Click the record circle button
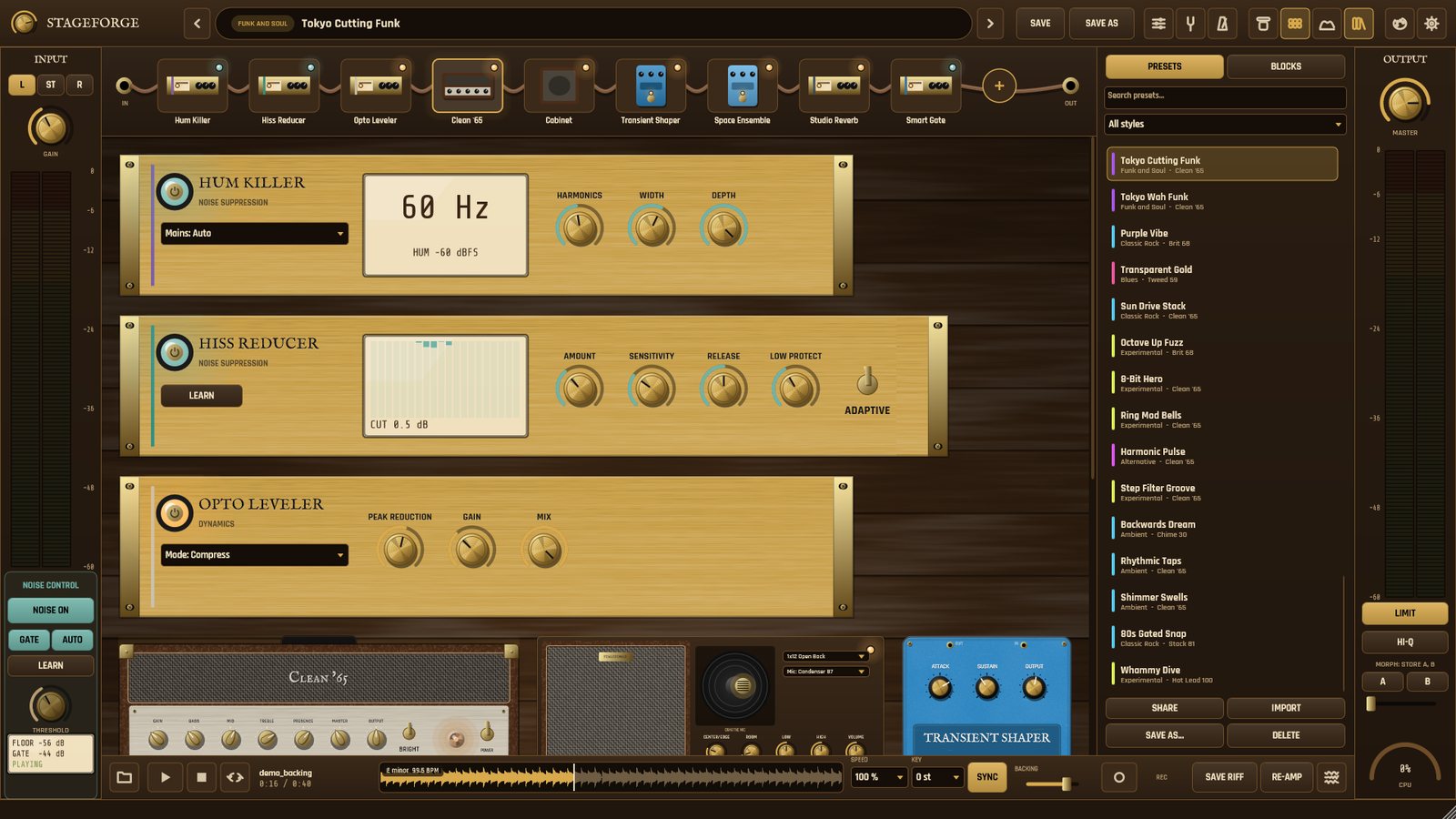 pos(1119,777)
